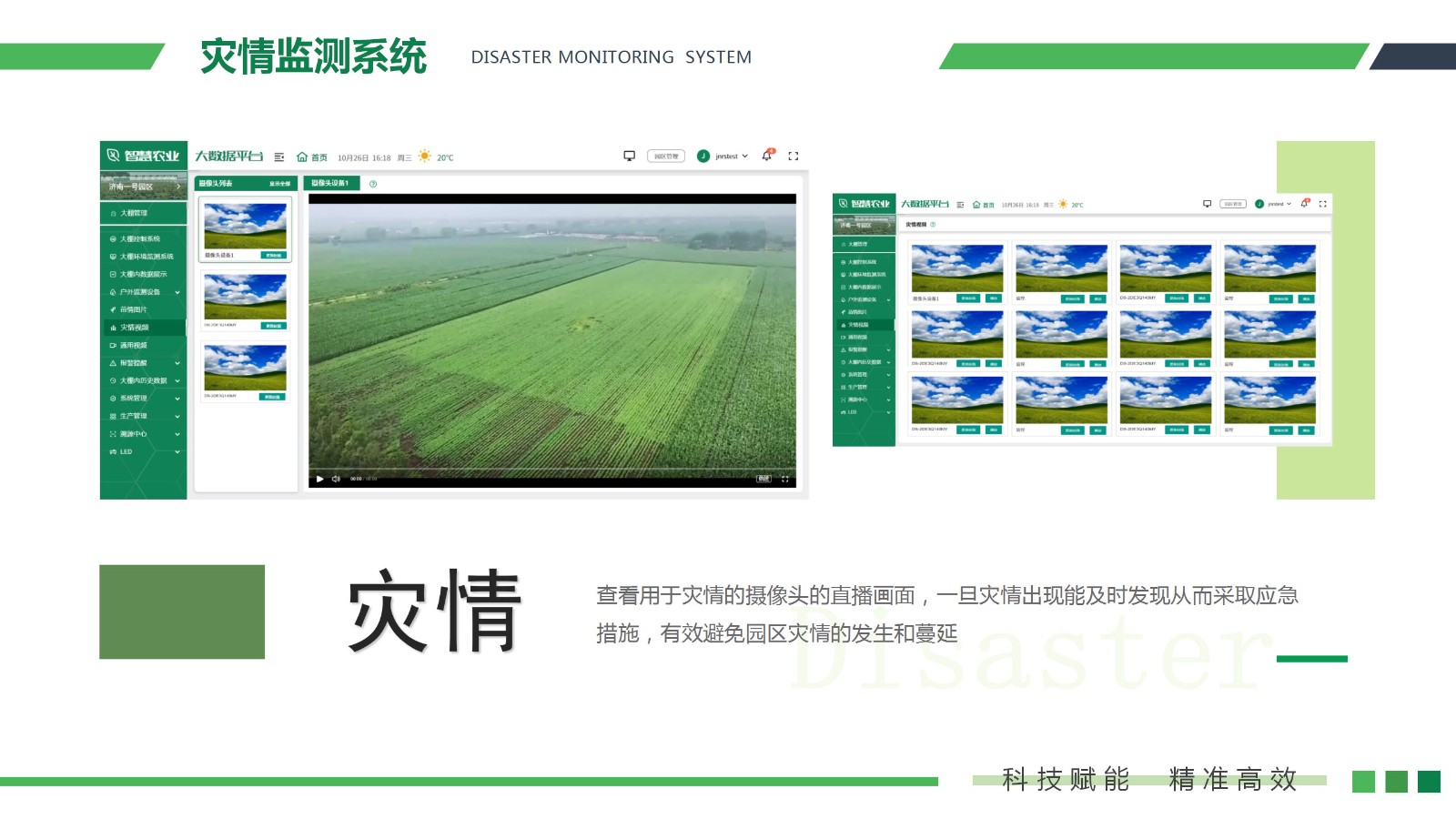Expand 户外监测设备 menu in video view sidebar
Image resolution: width=1456 pixels, height=819 pixels.
coord(177,292)
